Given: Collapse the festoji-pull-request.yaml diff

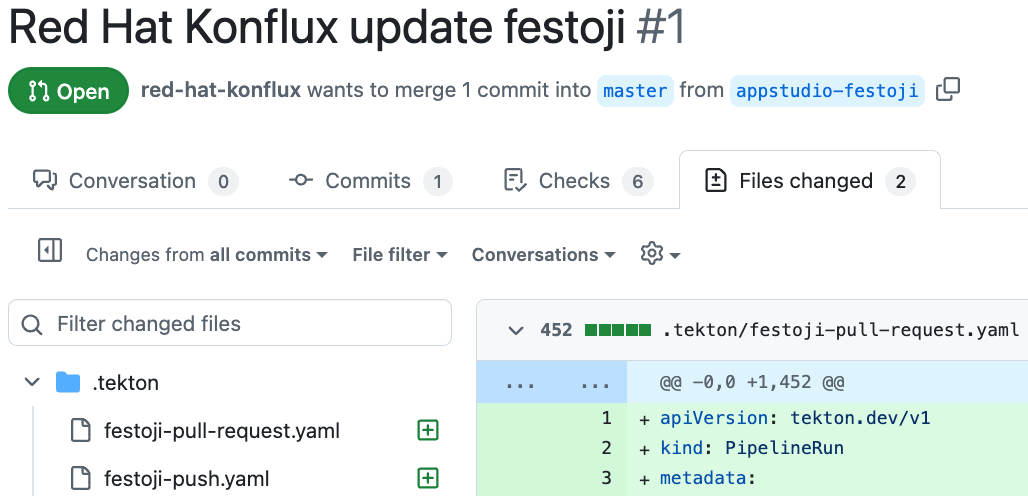Looking at the screenshot, I should coord(516,330).
